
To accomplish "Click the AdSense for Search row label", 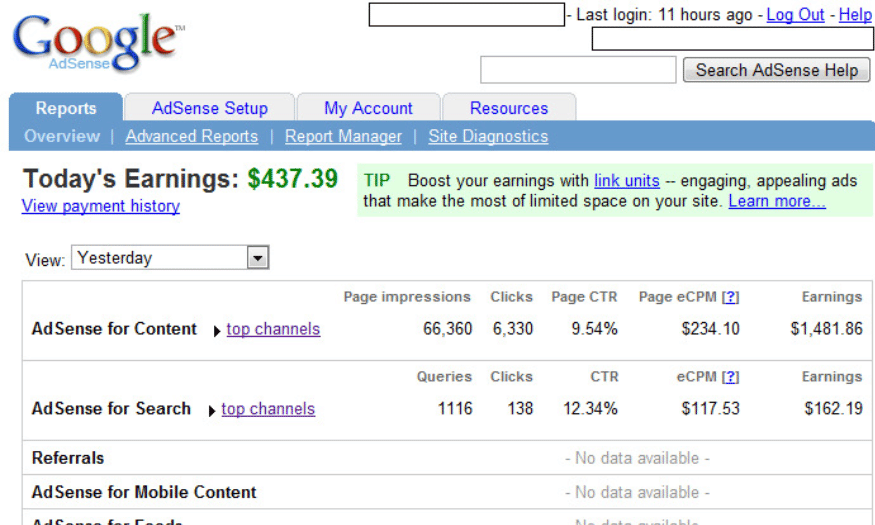I will coord(112,408).
